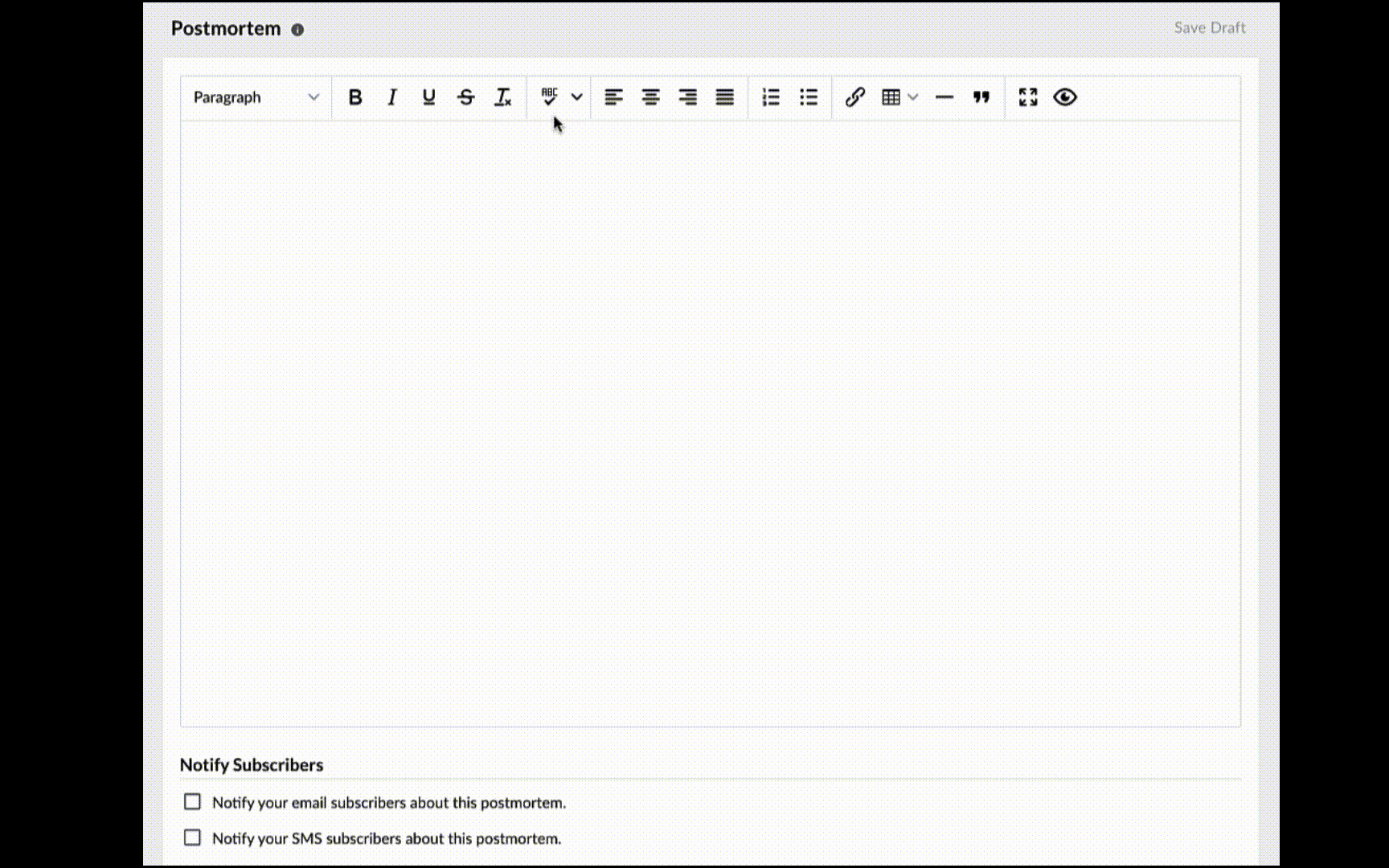The height and width of the screenshot is (868, 1389).
Task: Enter fullscreen editor mode
Action: click(x=1027, y=97)
